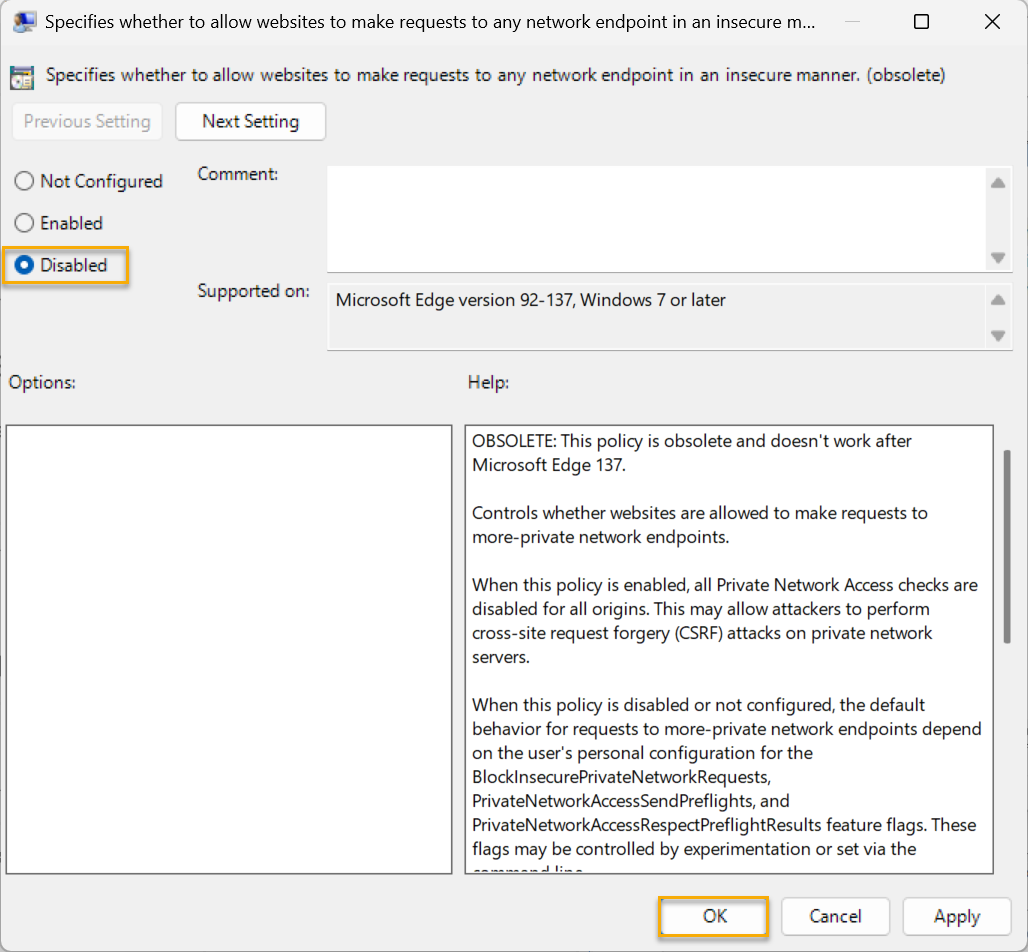The image size is (1028, 952).
Task: Click the policy setting icon beside the heading
Action: (x=22, y=76)
